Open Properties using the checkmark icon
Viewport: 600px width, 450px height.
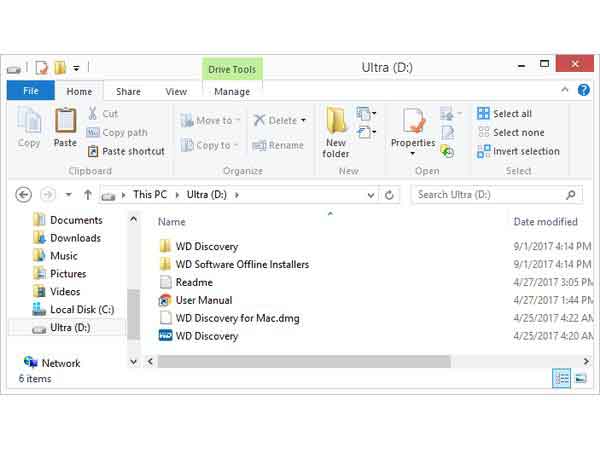(x=413, y=122)
